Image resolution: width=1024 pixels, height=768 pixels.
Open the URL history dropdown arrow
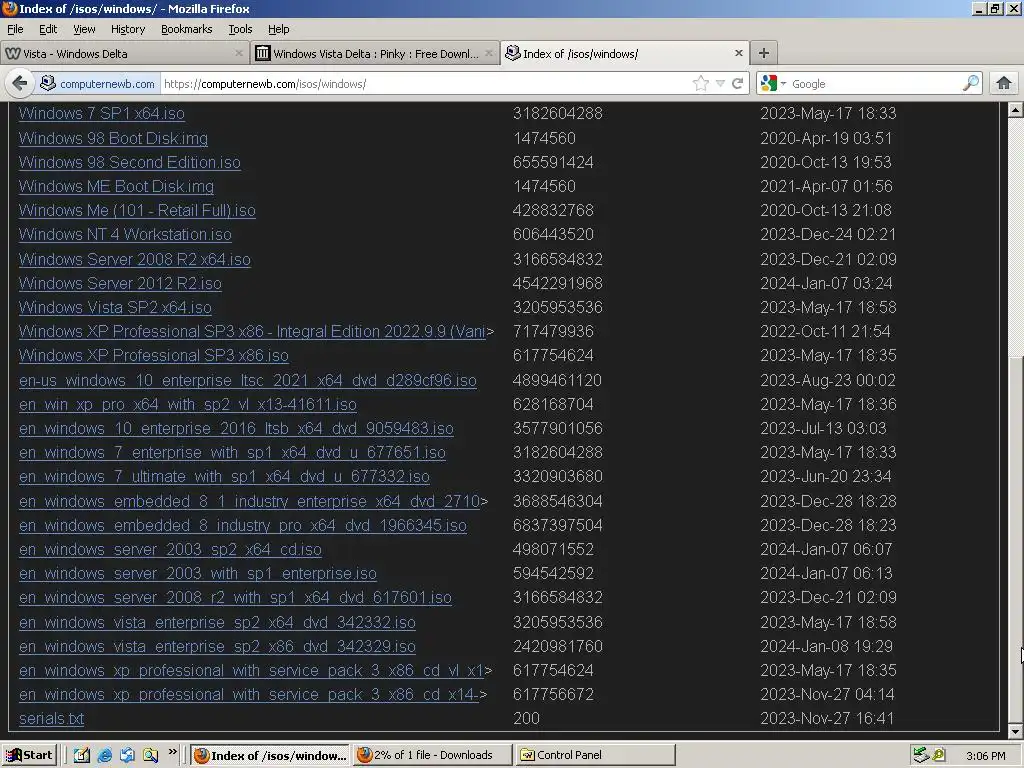tap(720, 84)
